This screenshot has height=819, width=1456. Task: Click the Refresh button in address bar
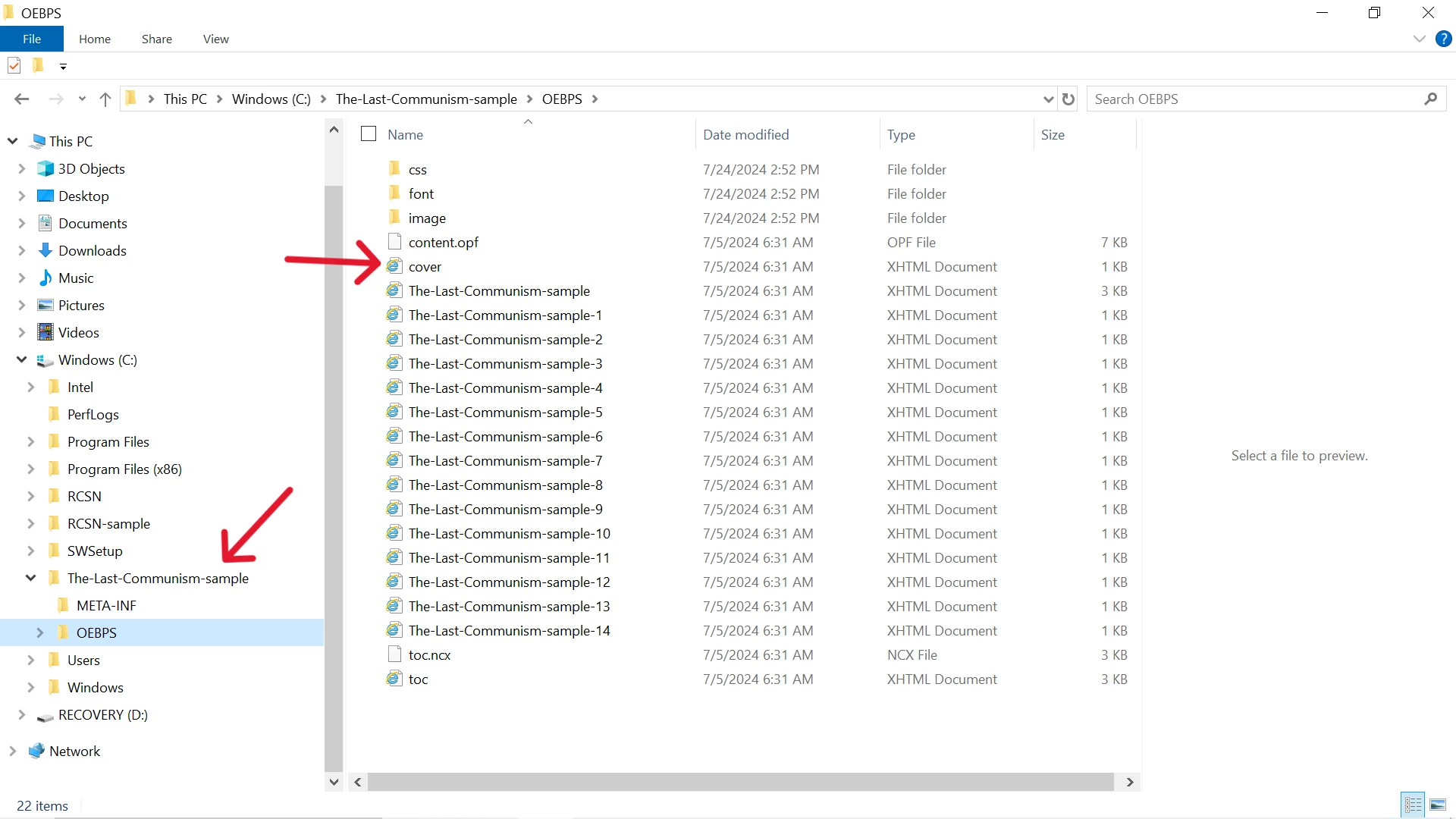[1068, 99]
